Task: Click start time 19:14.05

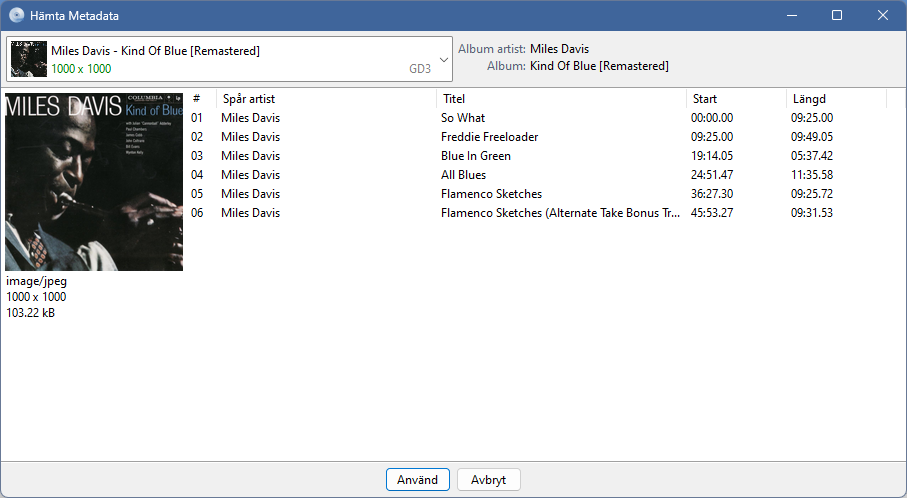Action: (x=711, y=156)
